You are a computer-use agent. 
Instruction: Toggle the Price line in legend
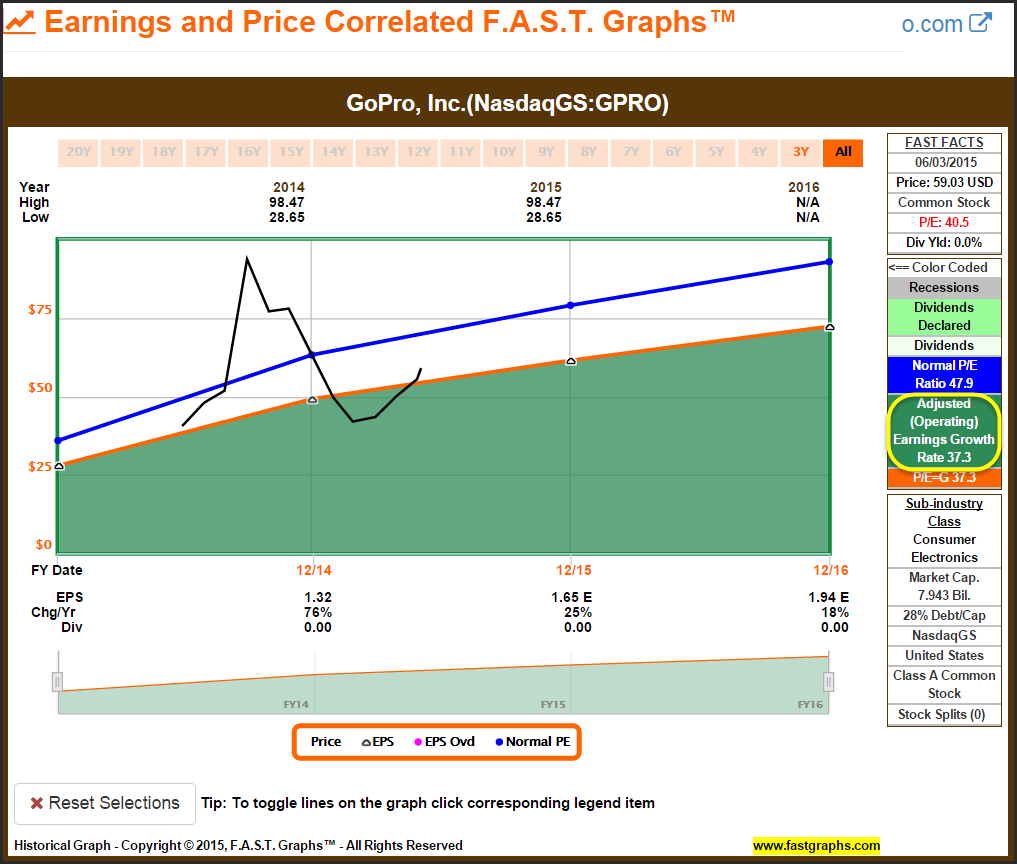click(x=326, y=742)
